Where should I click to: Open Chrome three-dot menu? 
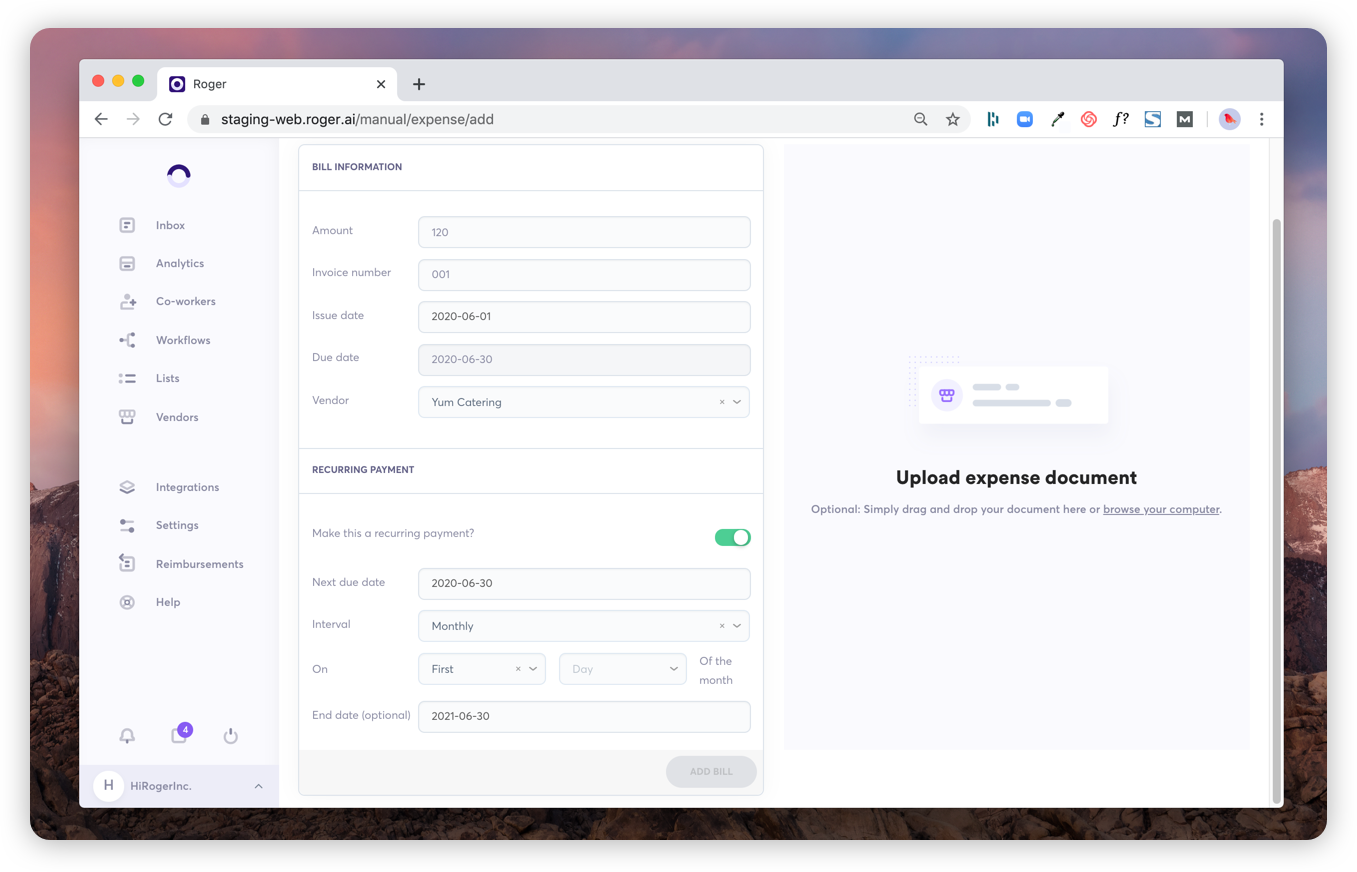[x=1262, y=119]
